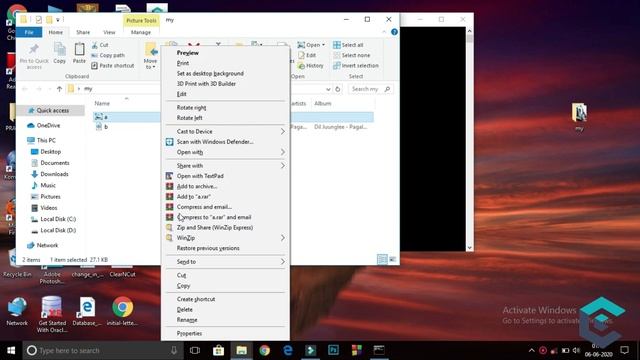Click the volume icon in the system tray

pyautogui.click(x=576, y=350)
